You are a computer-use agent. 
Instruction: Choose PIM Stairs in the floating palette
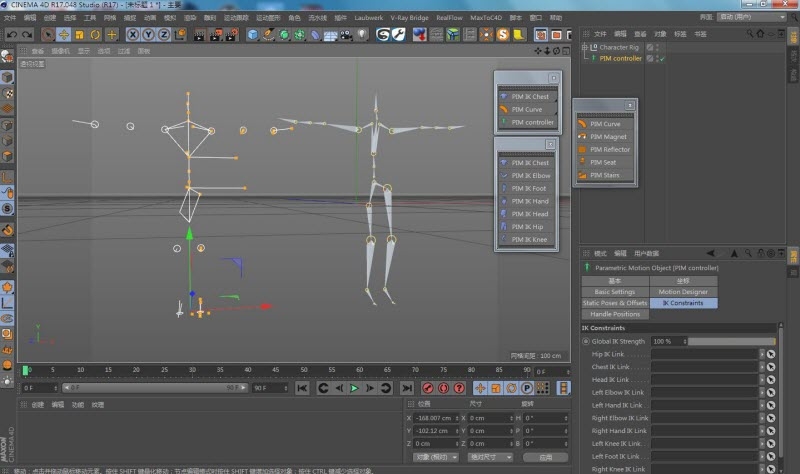604,175
